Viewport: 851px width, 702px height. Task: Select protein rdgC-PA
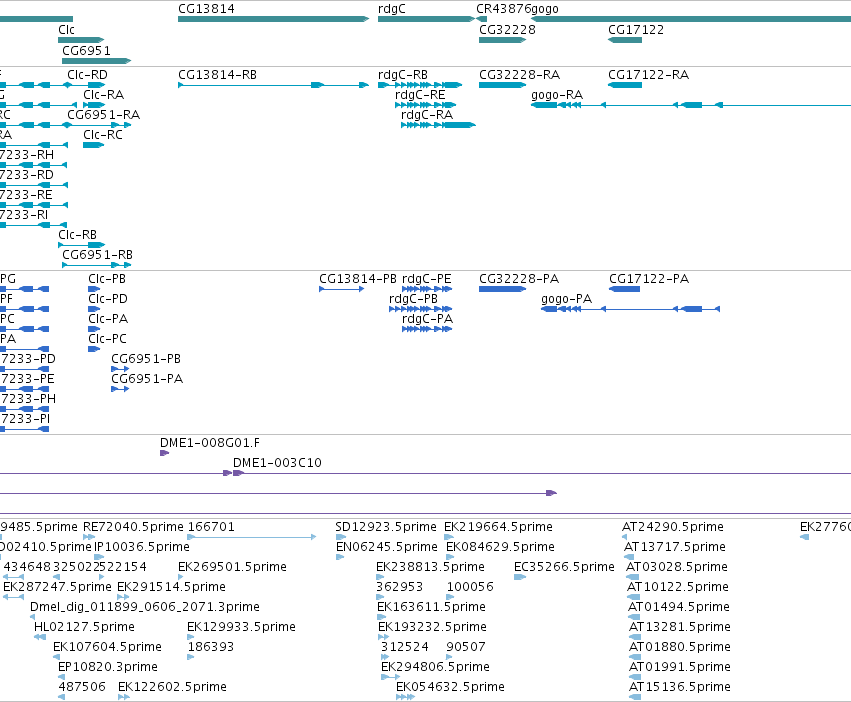[x=427, y=329]
